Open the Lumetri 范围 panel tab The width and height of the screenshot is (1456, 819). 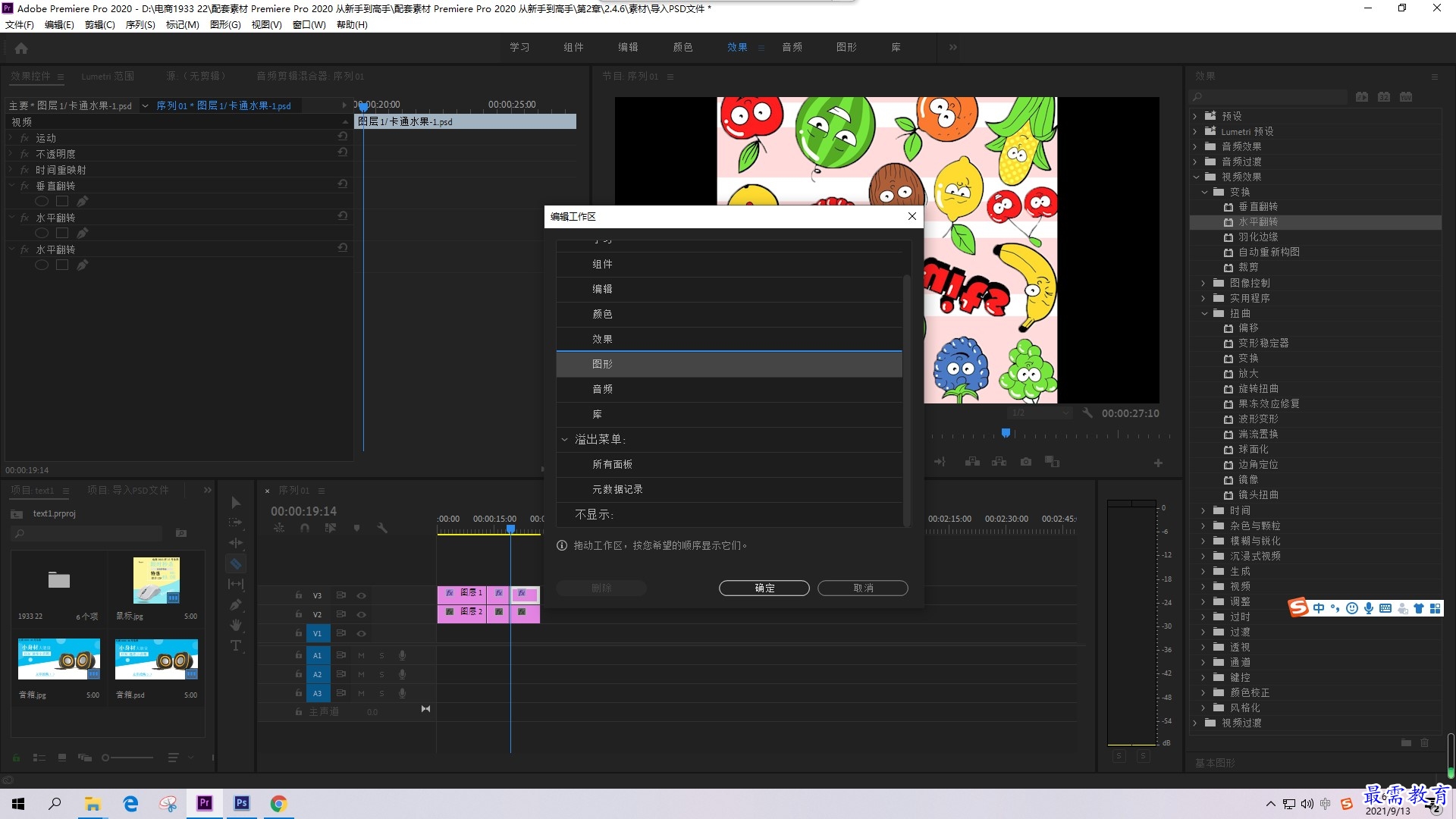[108, 76]
